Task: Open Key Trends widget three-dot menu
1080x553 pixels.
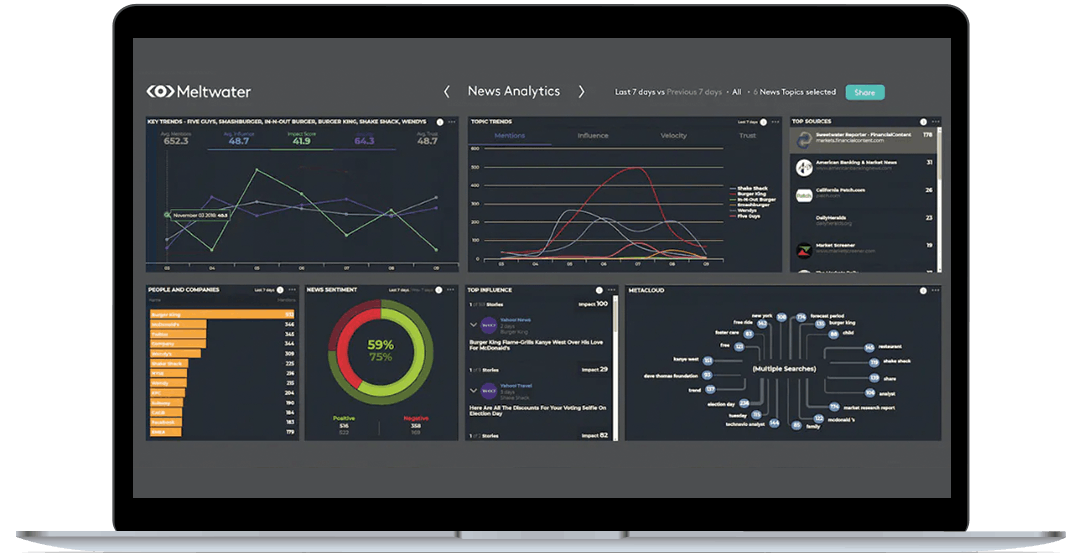Action: click(452, 122)
